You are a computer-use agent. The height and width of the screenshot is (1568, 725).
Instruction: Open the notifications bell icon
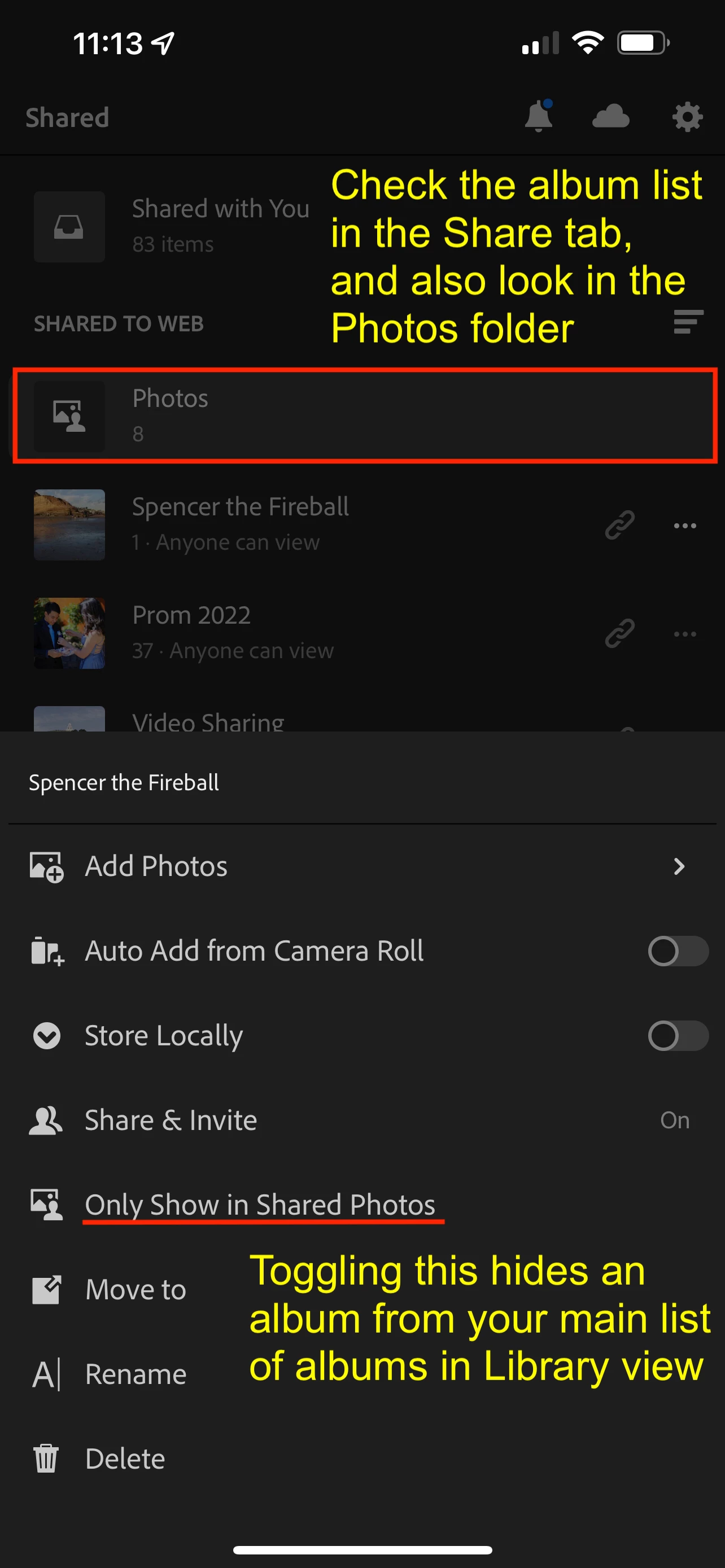coord(538,117)
